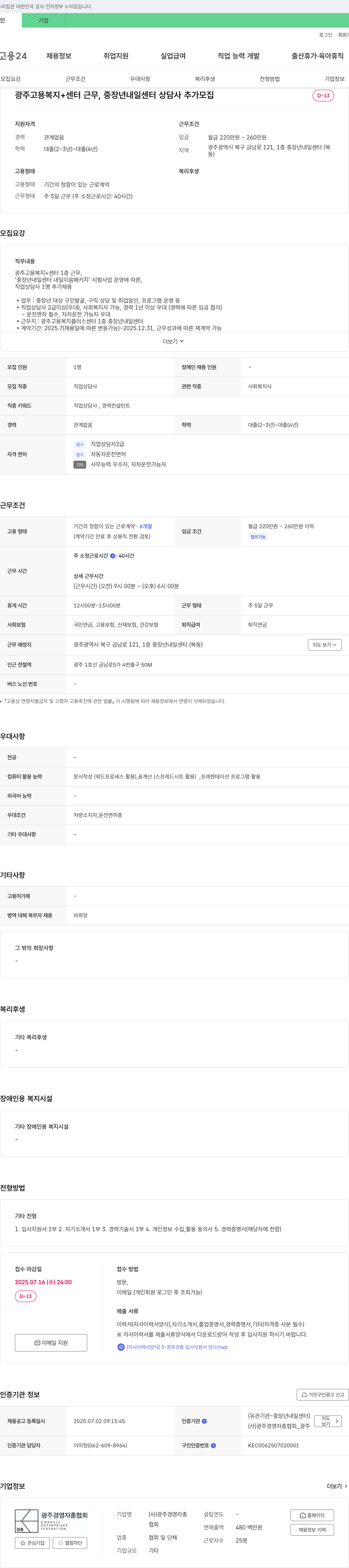Screen dimensions: 349x1568
Task: Open the 실업급여 main menu
Action: click(x=173, y=56)
